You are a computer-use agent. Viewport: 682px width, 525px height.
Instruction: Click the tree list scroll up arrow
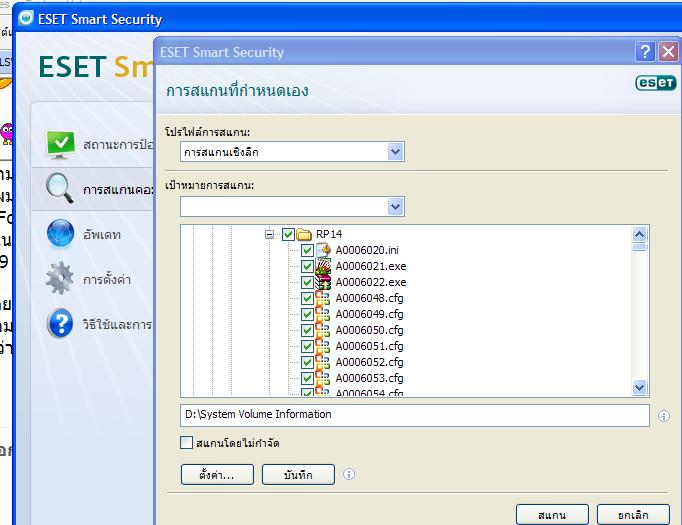639,235
